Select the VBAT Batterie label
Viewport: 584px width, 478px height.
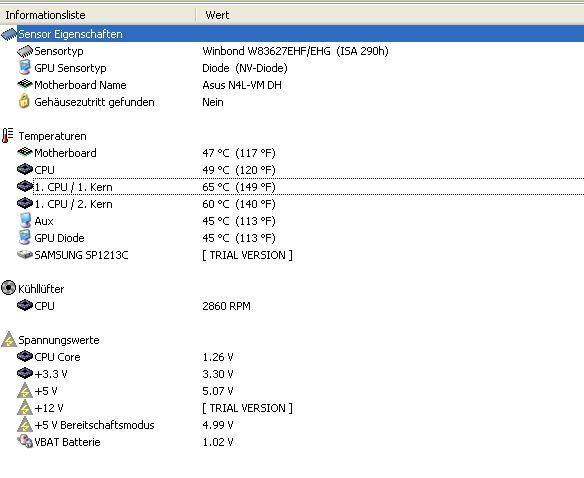click(67, 442)
